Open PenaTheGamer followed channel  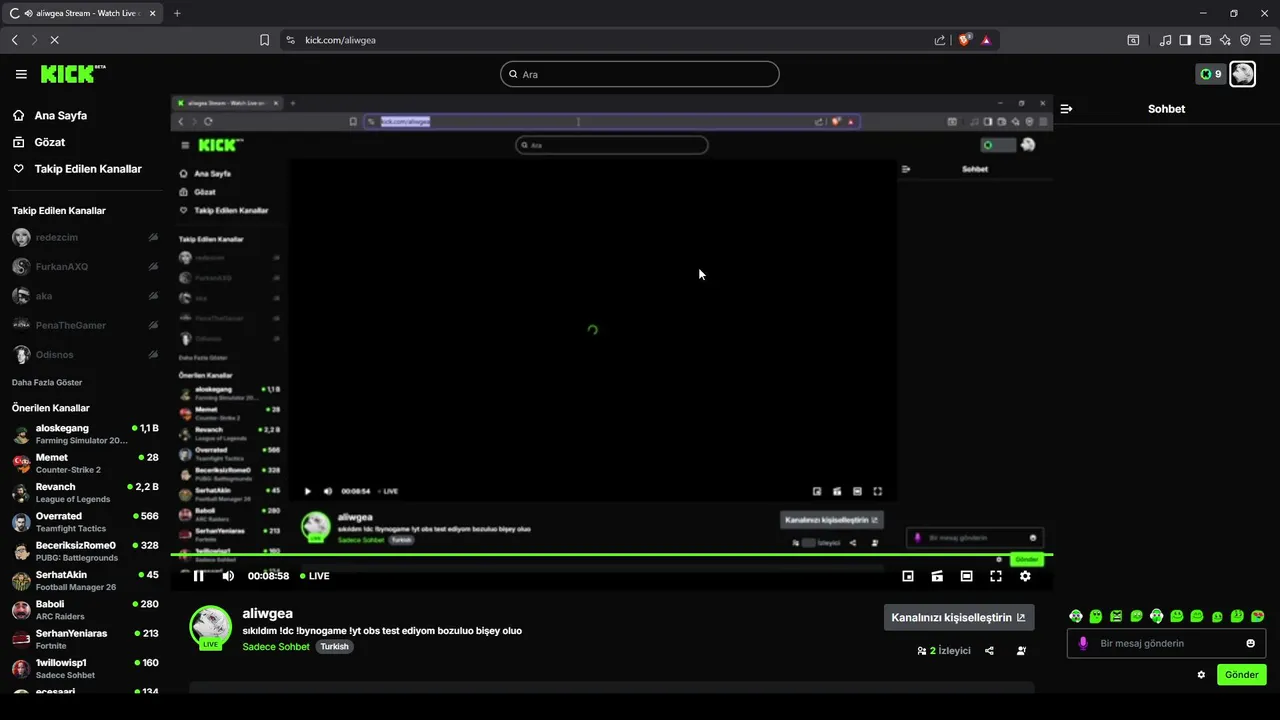coord(85,325)
